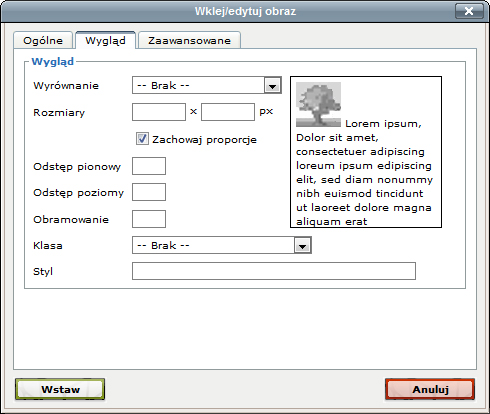Click the tree preview image thumbnail
This screenshot has width=490, height=414.
click(318, 104)
